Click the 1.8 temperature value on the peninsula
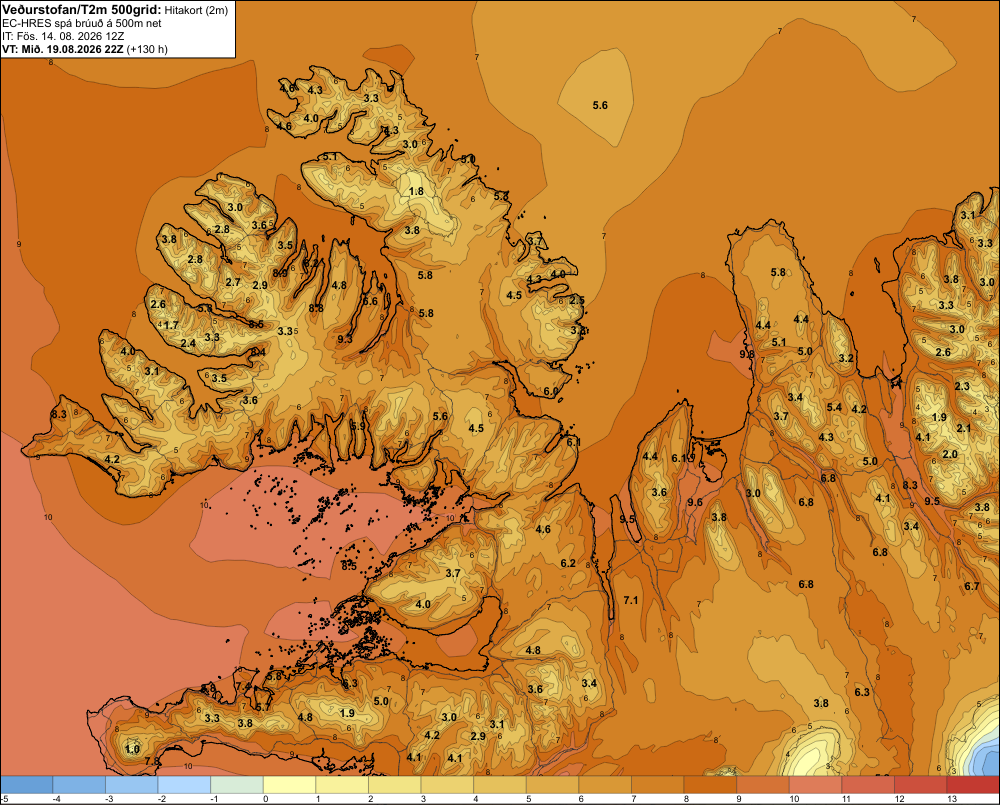The image size is (1000, 805). tap(416, 191)
